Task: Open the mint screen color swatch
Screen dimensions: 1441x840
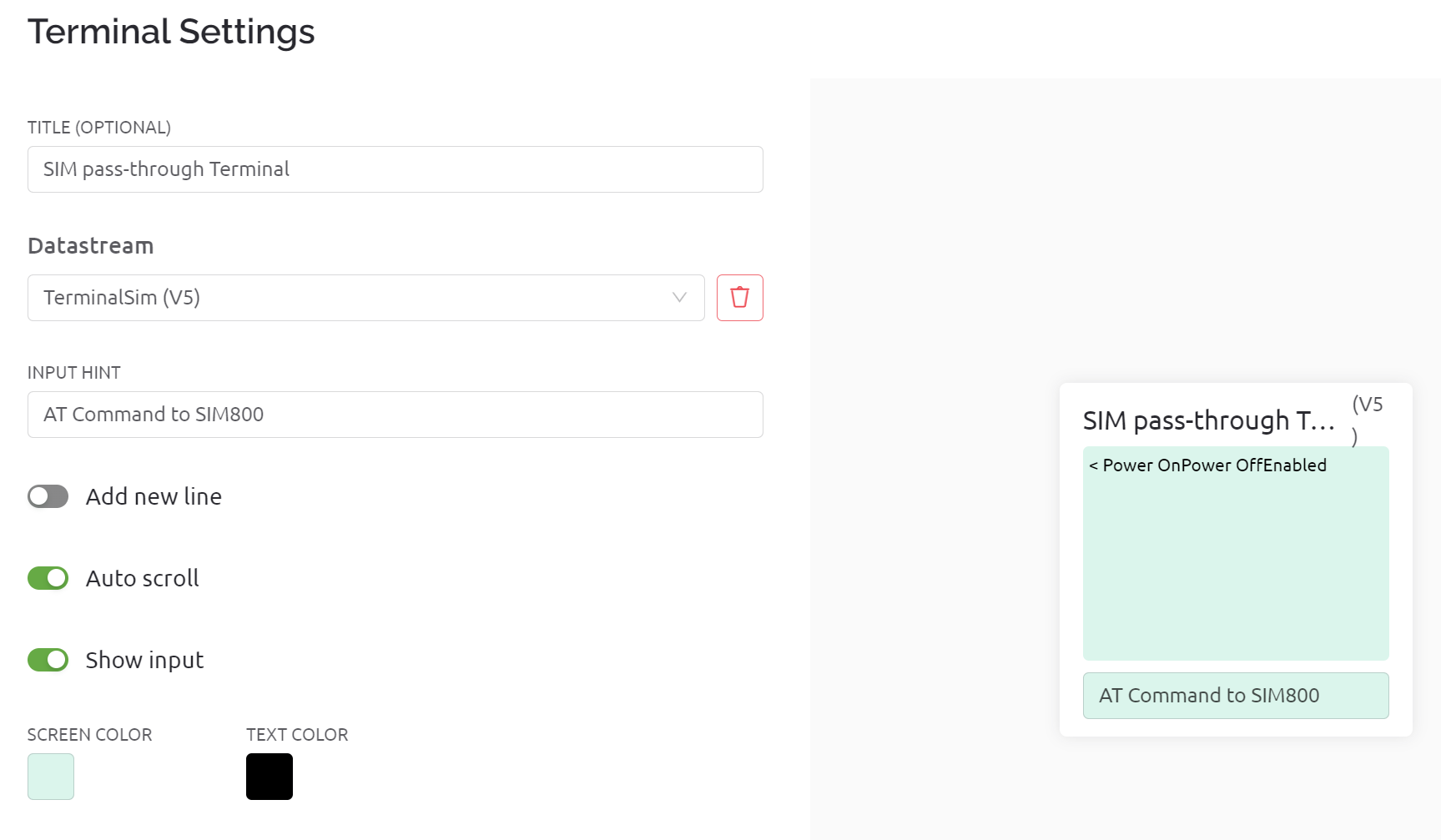Action: pyautogui.click(x=51, y=777)
